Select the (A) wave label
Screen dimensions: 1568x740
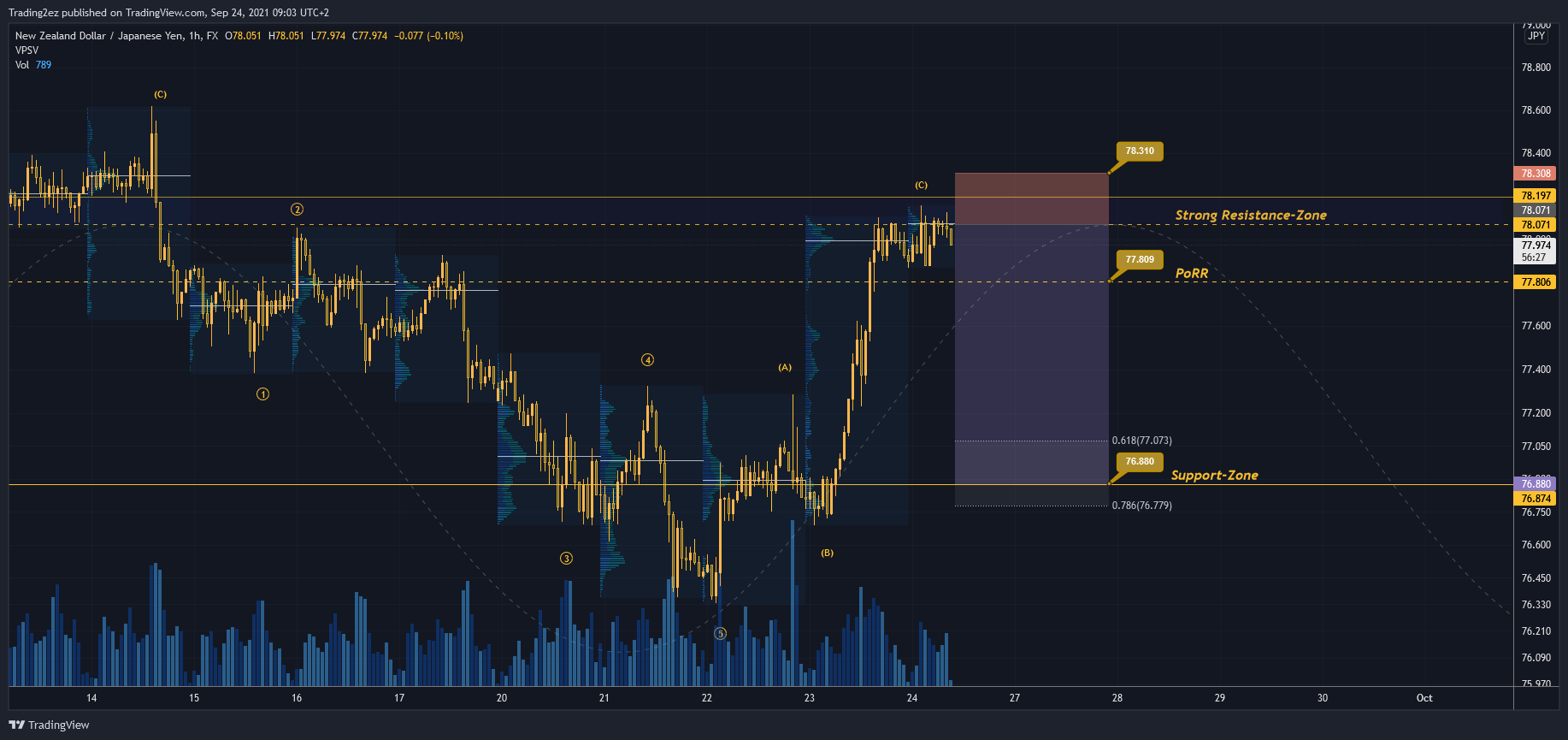tap(785, 368)
